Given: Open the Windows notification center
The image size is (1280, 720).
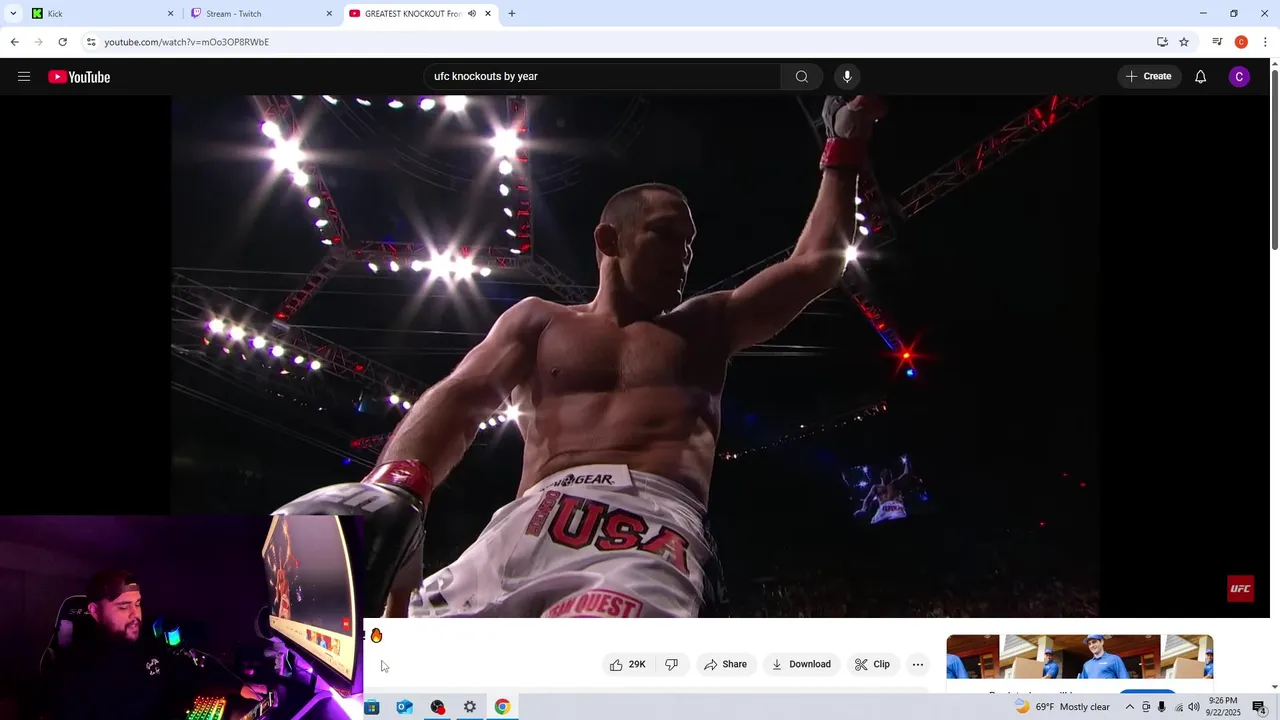Looking at the screenshot, I should (x=1259, y=707).
